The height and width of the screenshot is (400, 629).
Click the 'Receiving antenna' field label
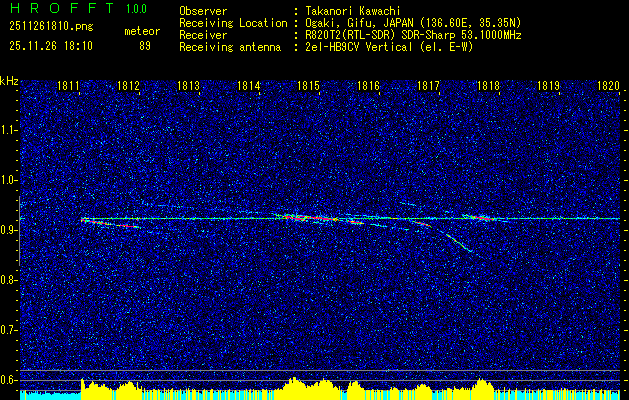230,47
